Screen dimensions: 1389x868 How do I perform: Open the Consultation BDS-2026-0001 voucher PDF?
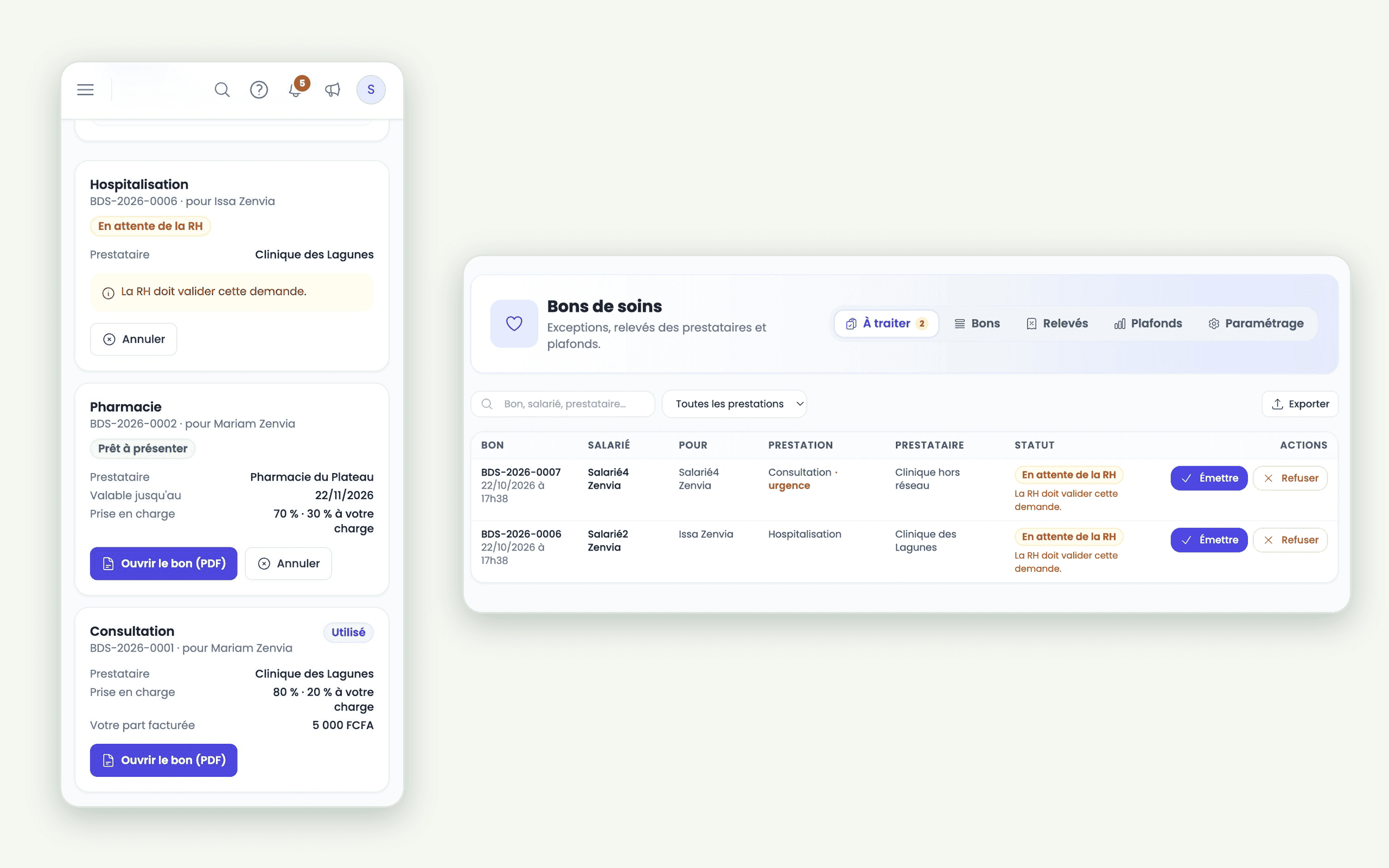click(163, 760)
